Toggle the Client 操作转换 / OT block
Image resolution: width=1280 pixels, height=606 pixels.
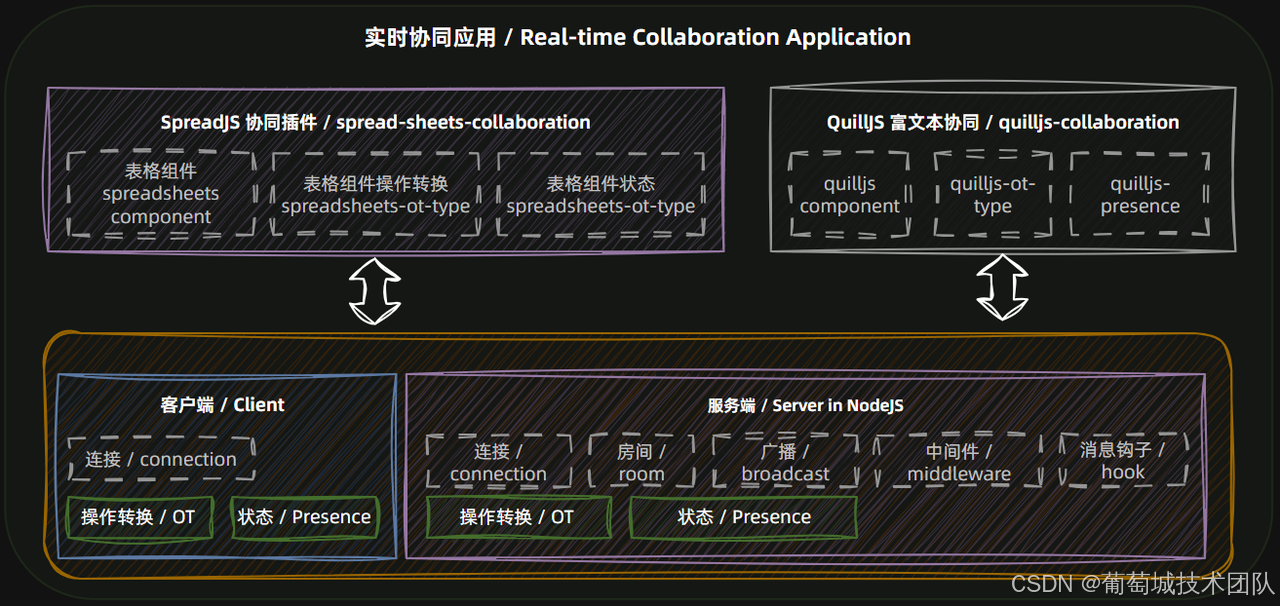coord(140,518)
